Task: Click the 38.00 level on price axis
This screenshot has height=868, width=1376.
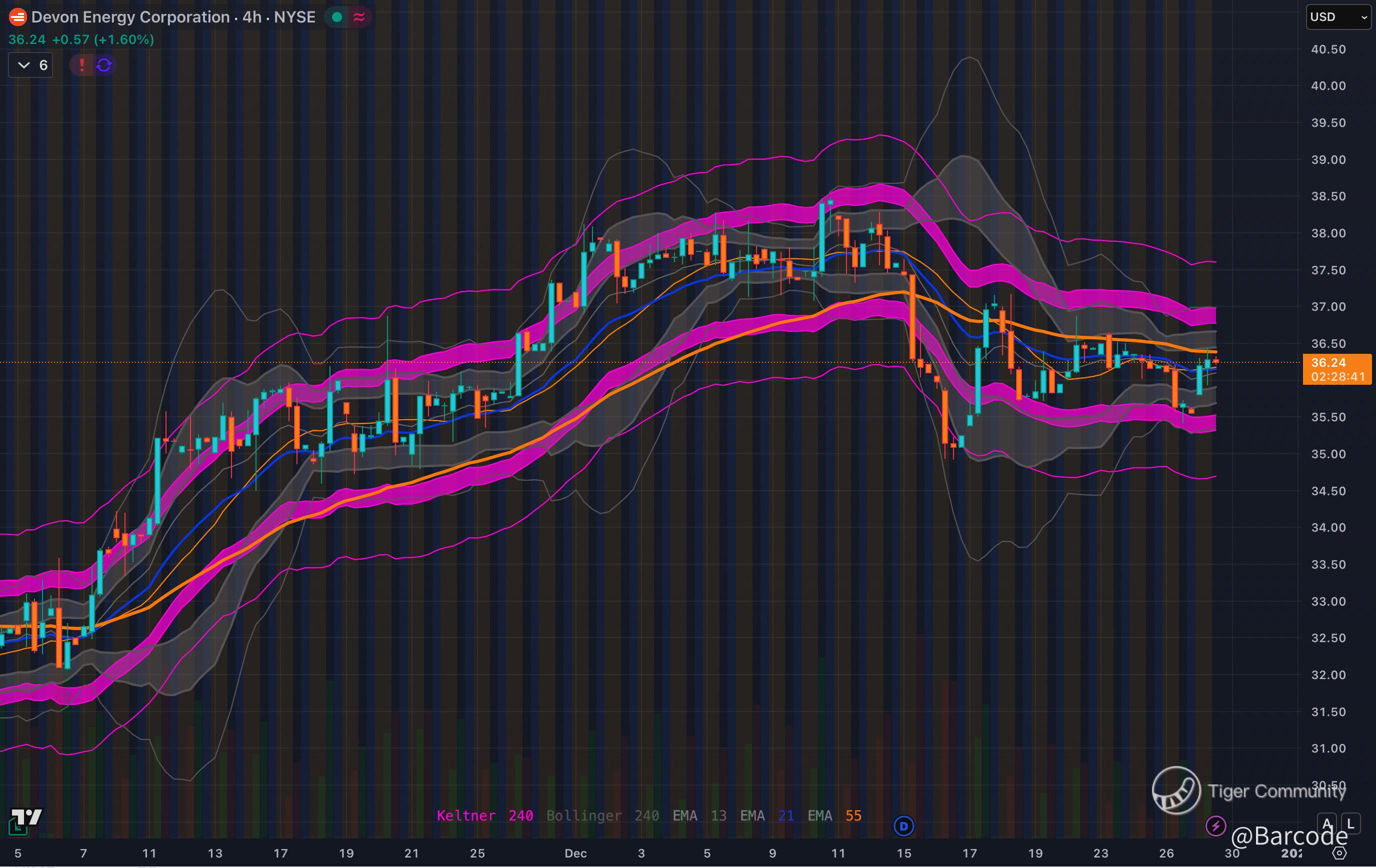Action: coord(1328,233)
